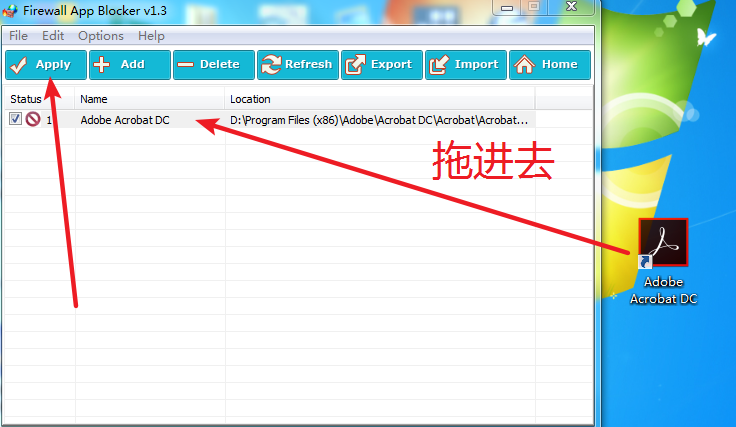Screen dimensions: 736x427
Task: Sort by the Location column header
Action: [x=380, y=99]
